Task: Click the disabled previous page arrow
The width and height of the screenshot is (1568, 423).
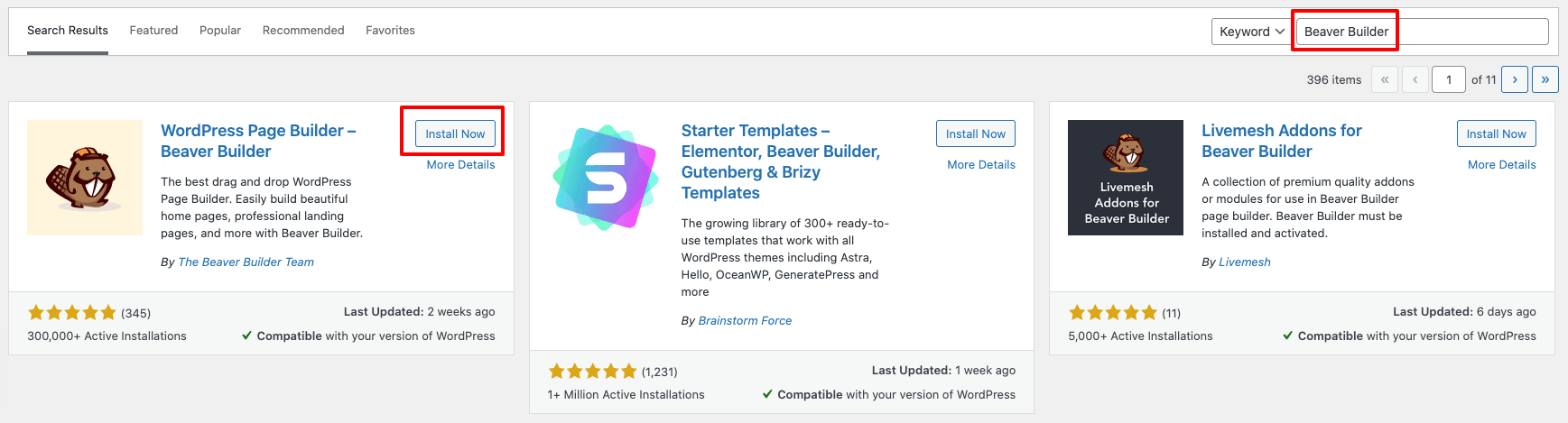Action: [x=1415, y=79]
